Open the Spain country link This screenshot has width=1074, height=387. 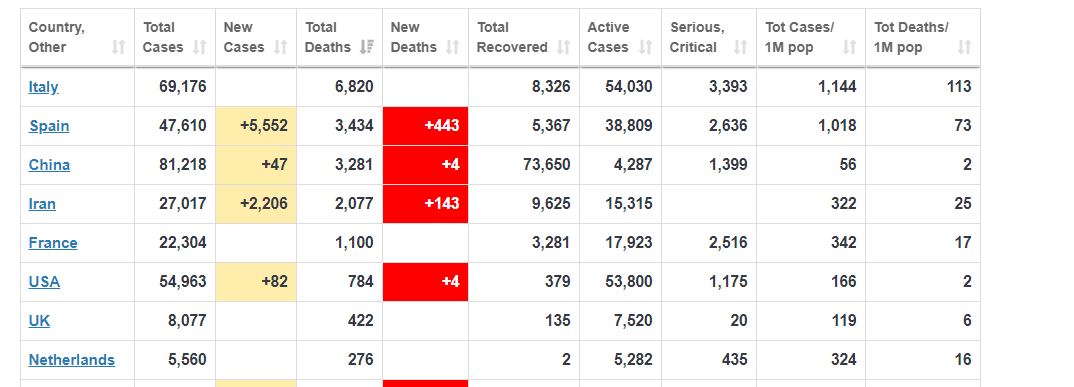(x=49, y=126)
